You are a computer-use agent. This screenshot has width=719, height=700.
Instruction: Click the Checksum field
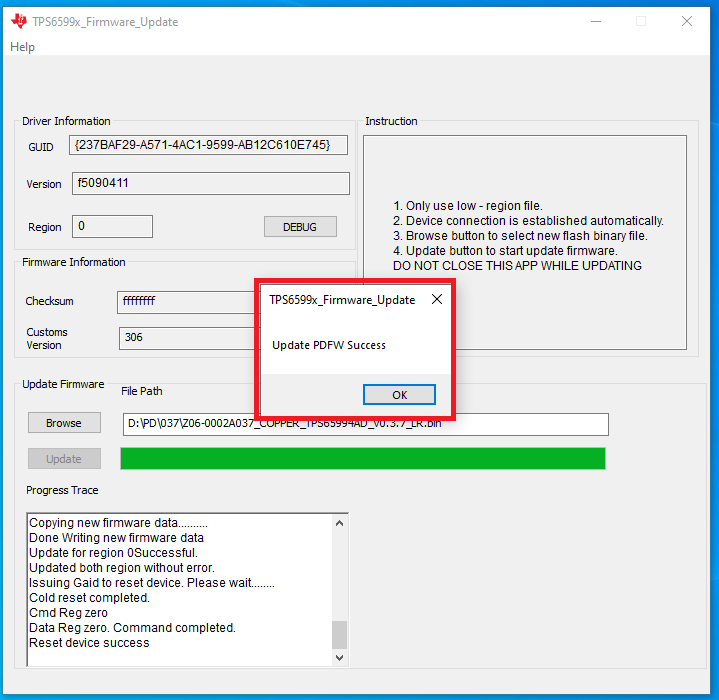pos(185,301)
